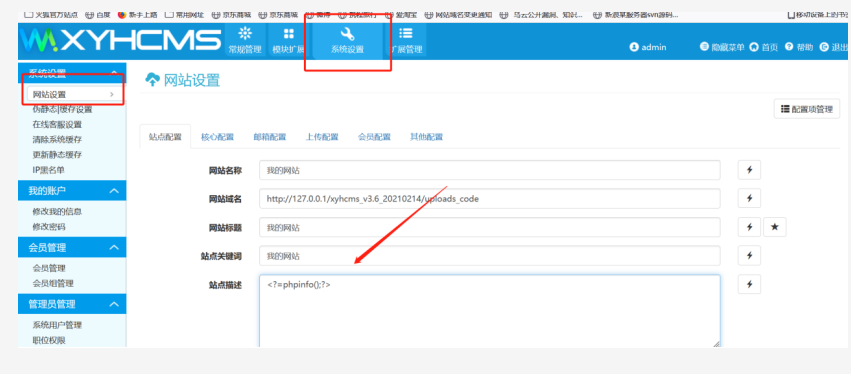Click lightning icon beside 网站域名 field
Screen dimensions: 851x374
(750, 199)
